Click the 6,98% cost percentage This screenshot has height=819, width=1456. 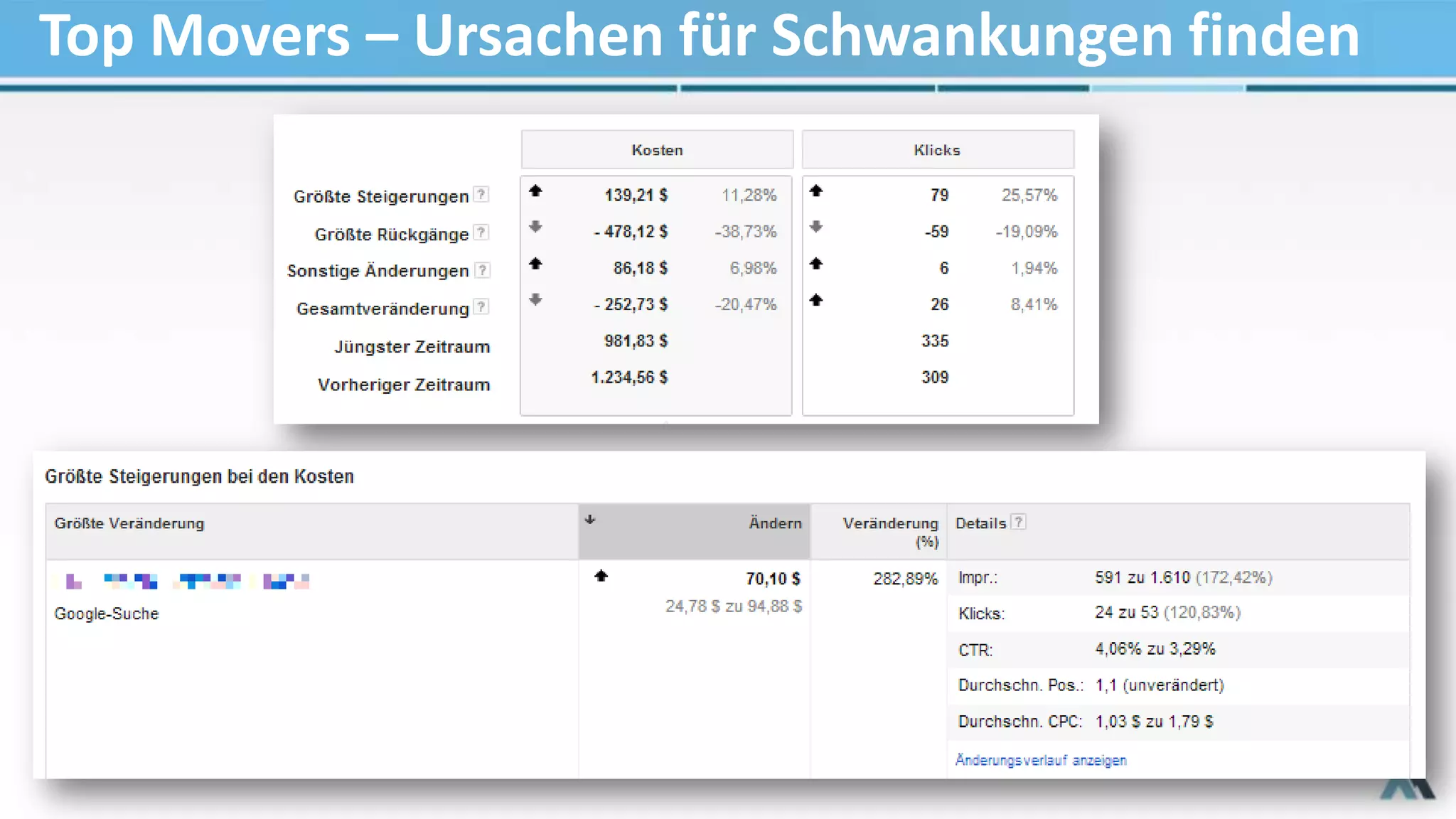754,268
